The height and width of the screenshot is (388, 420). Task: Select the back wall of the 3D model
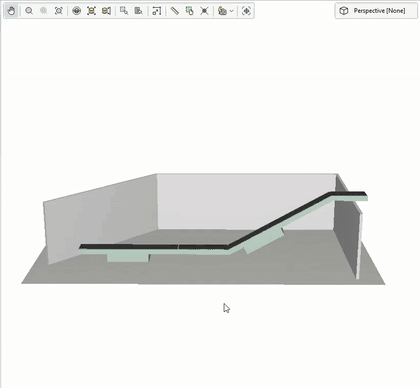tap(246, 201)
